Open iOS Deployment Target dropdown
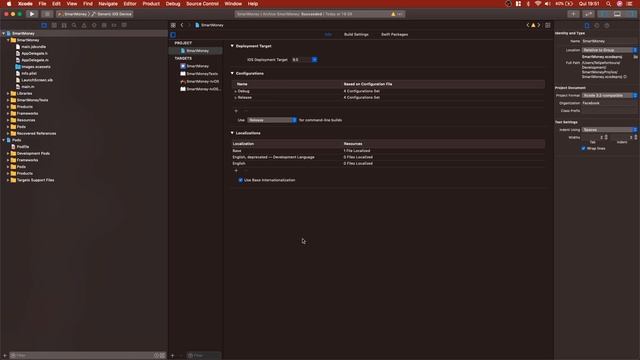 click(x=314, y=60)
